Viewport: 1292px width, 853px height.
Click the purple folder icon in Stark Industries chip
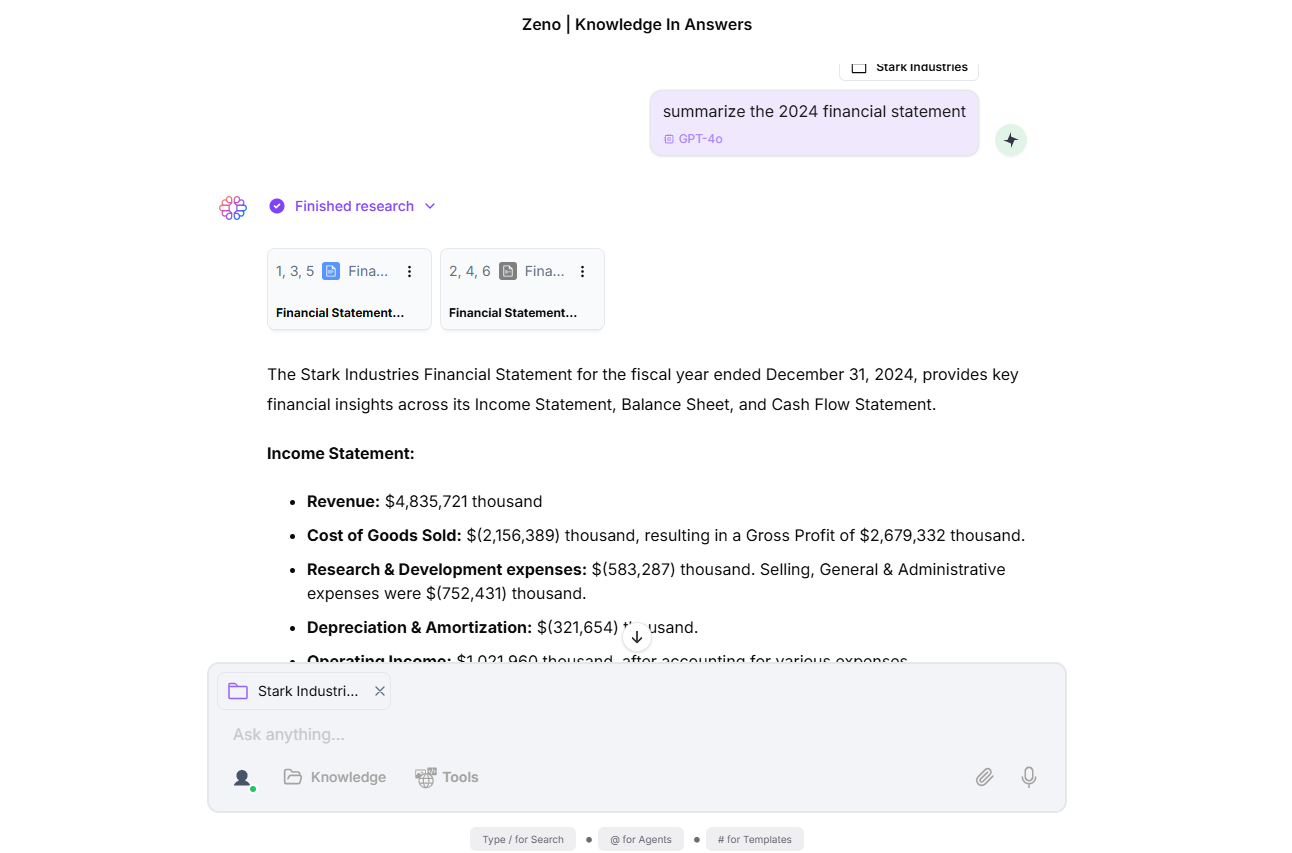(238, 691)
